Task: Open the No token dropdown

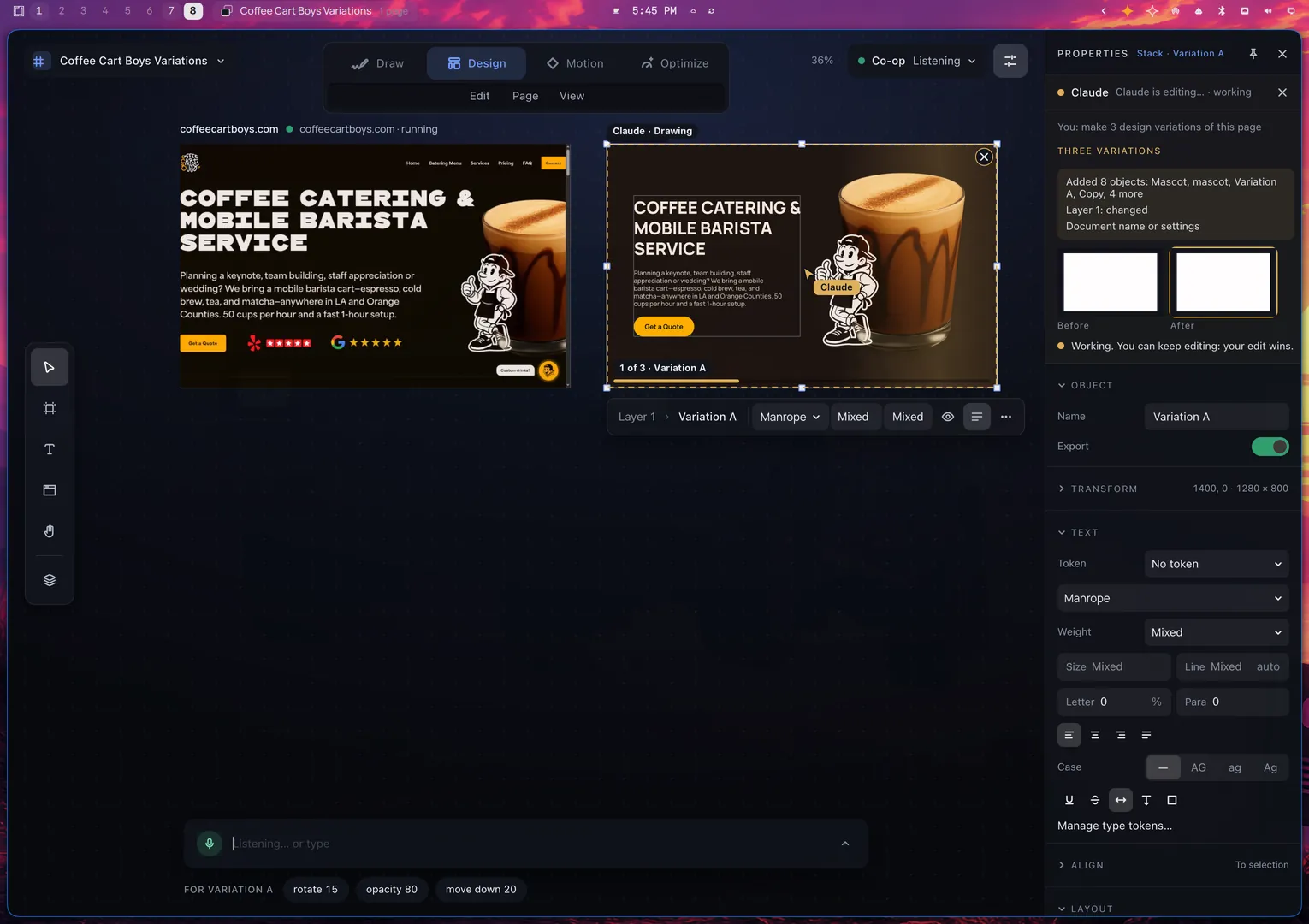Action: pyautogui.click(x=1217, y=564)
